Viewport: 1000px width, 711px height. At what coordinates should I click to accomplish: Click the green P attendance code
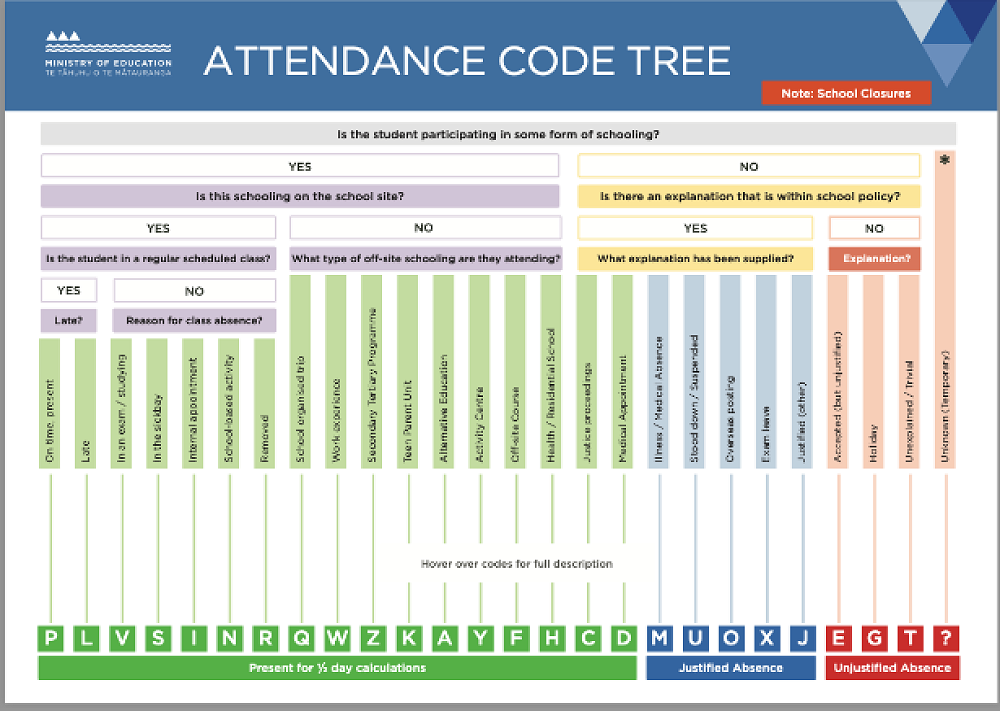[51, 638]
